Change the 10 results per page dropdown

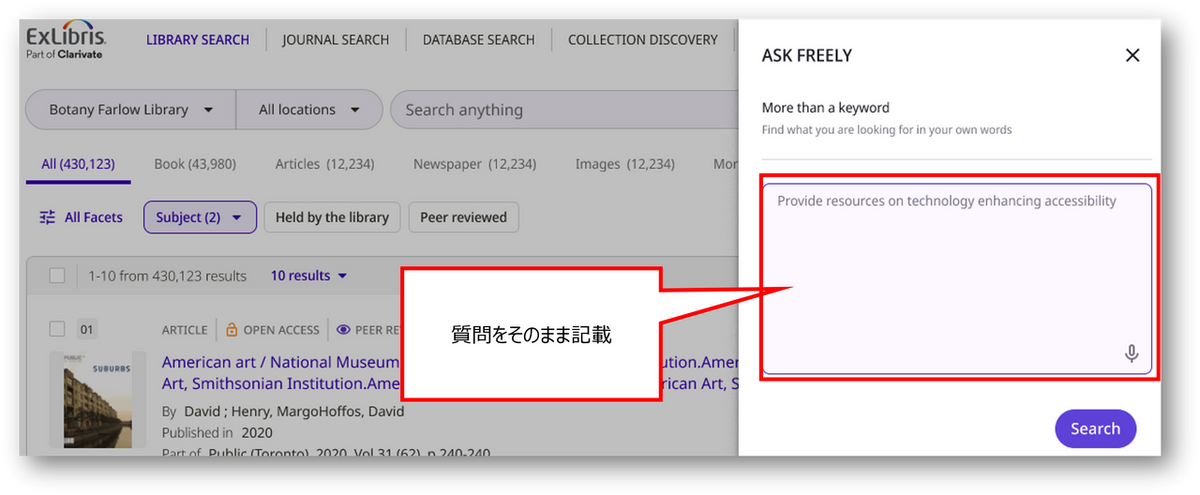coord(309,276)
